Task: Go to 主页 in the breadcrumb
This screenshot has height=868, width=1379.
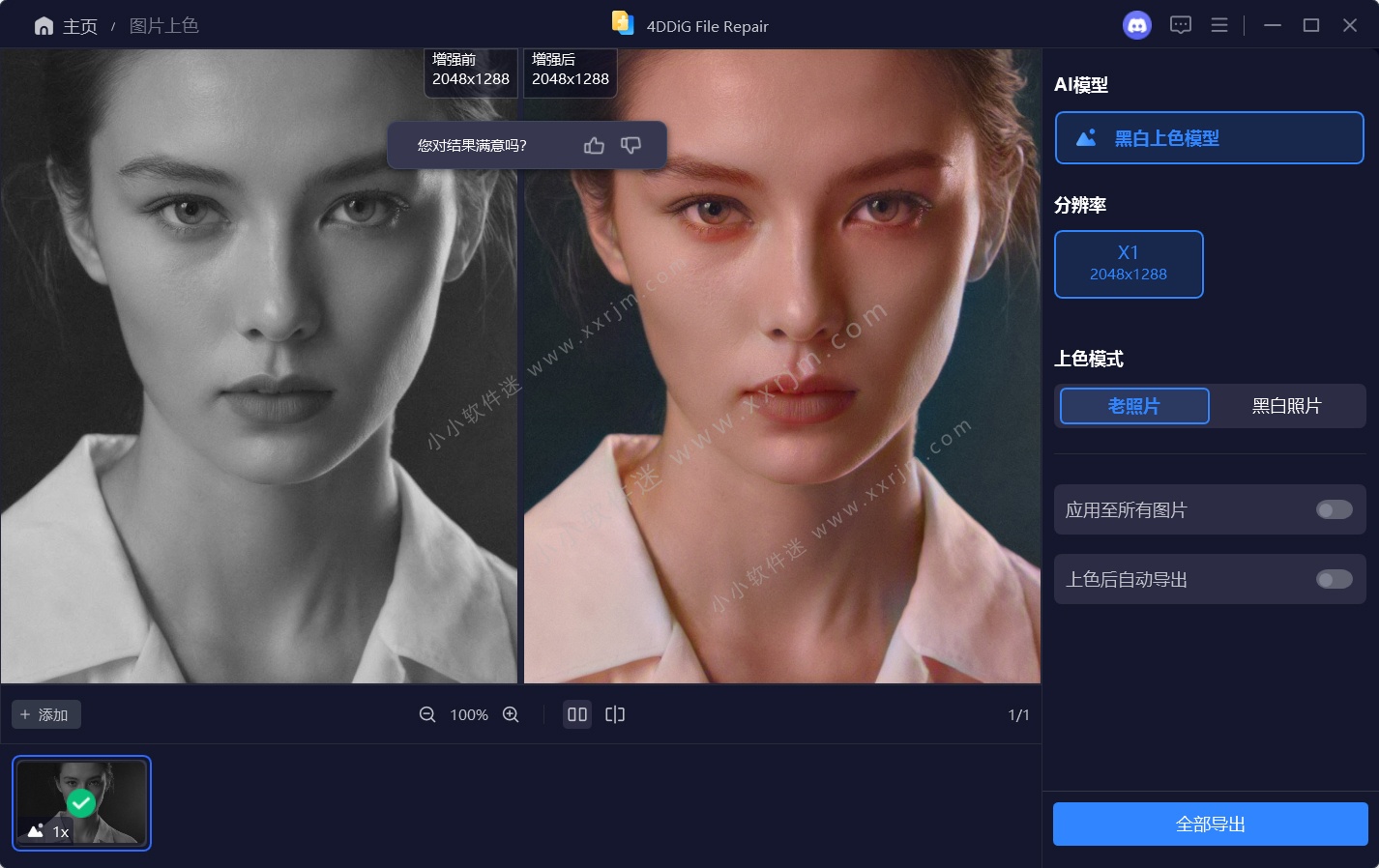Action: pyautogui.click(x=79, y=26)
